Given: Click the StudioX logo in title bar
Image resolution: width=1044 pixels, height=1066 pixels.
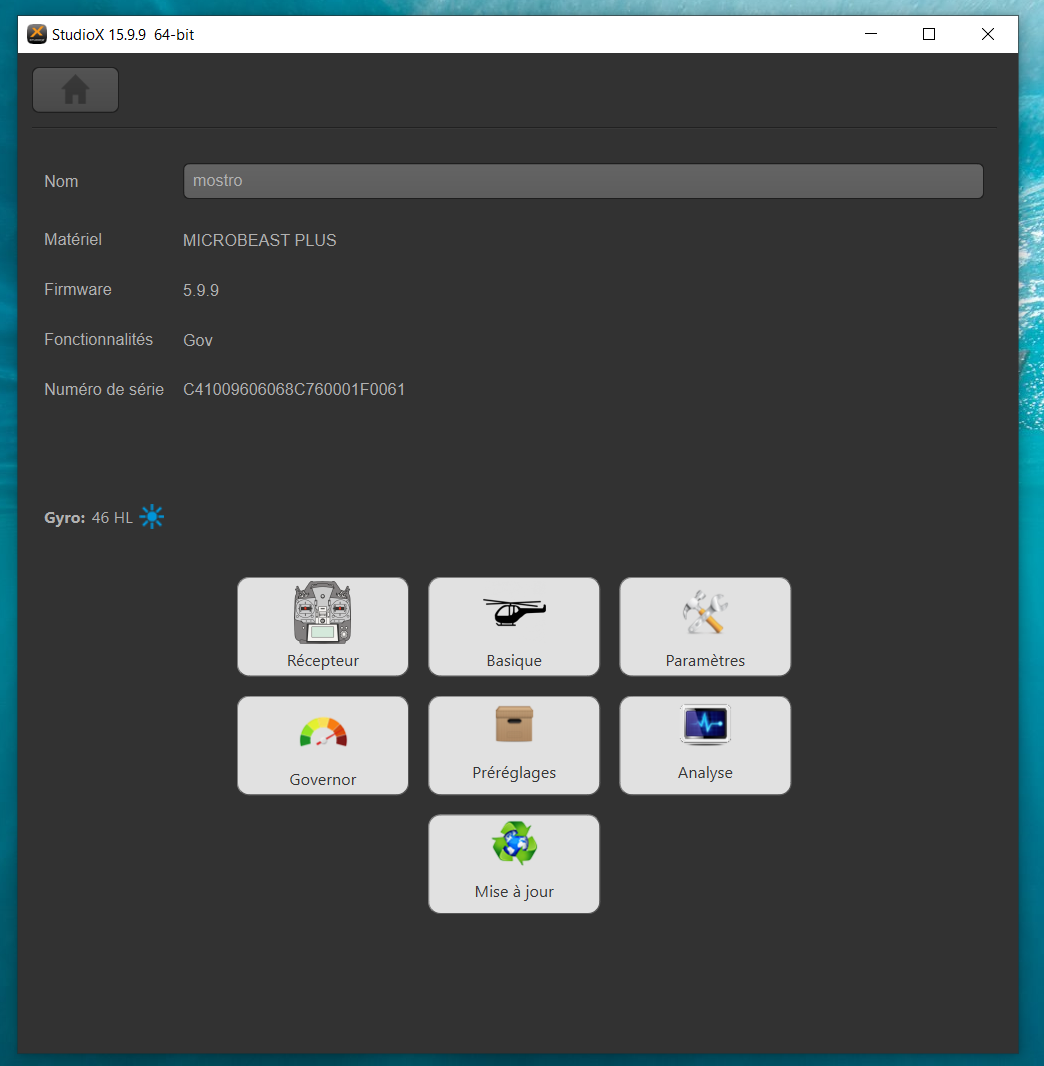Looking at the screenshot, I should tap(37, 34).
